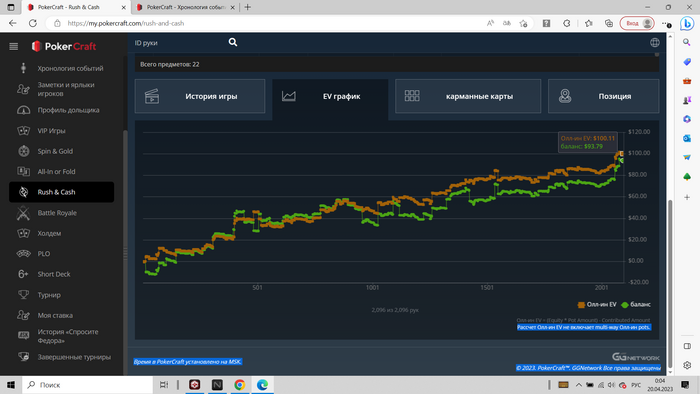Click the Short Deck 6+ icon
Image resolution: width=700 pixels, height=394 pixels.
click(x=23, y=274)
